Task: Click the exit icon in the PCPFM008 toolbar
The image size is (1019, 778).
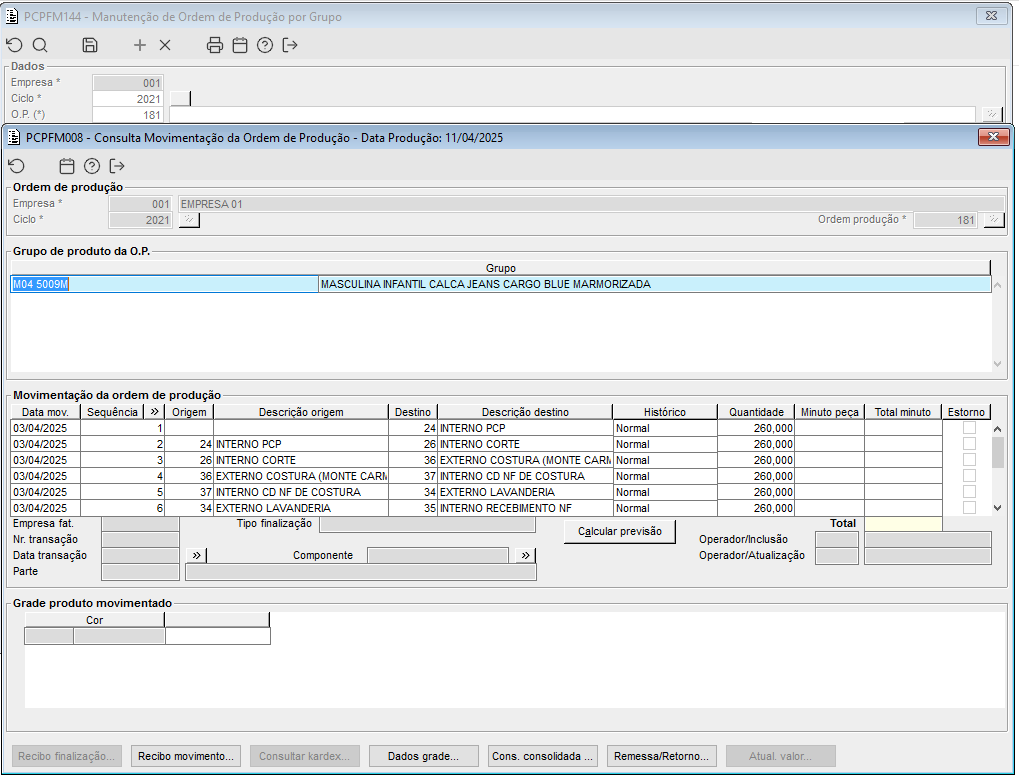Action: click(x=117, y=166)
